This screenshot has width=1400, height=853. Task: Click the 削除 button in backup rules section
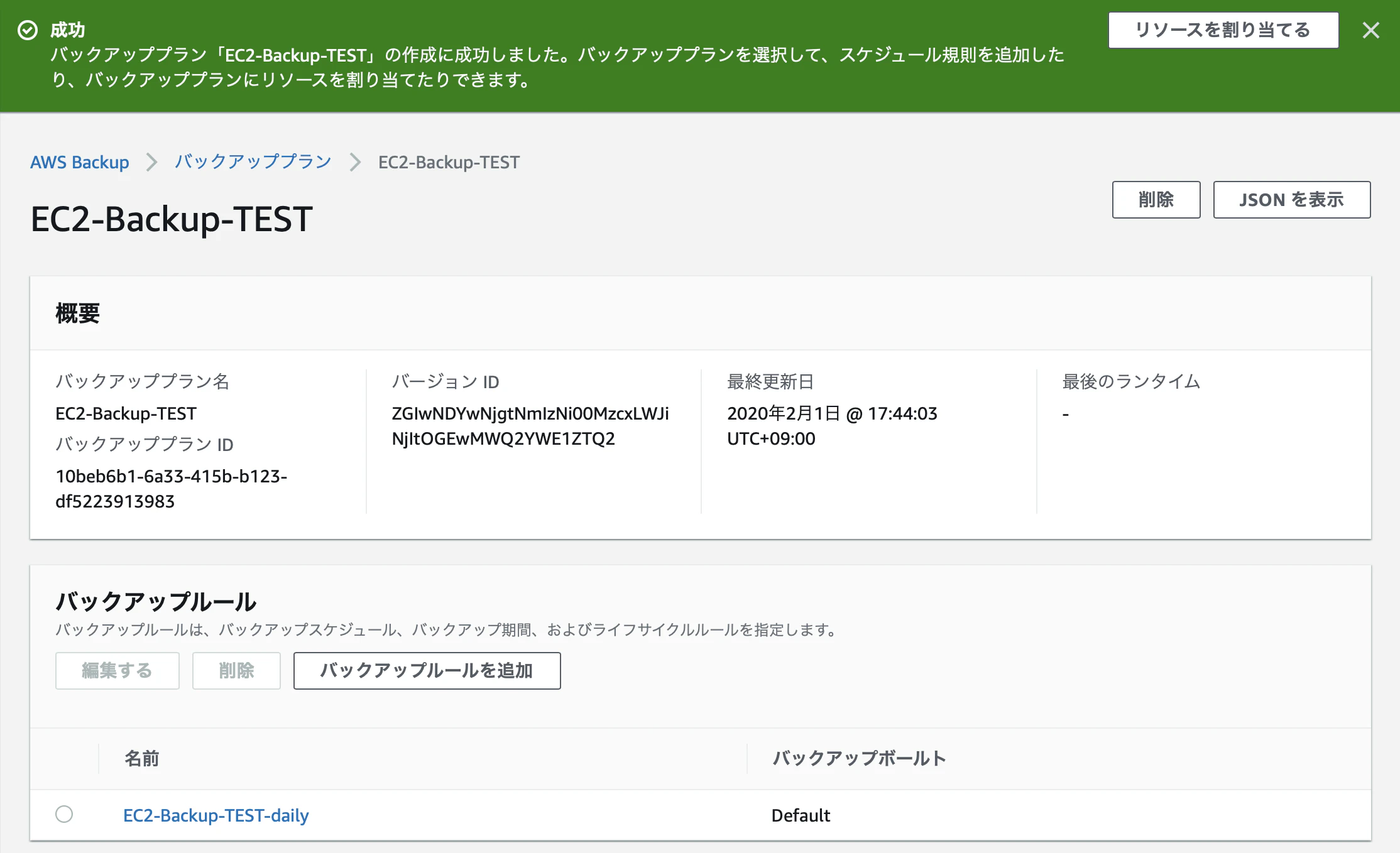click(236, 670)
